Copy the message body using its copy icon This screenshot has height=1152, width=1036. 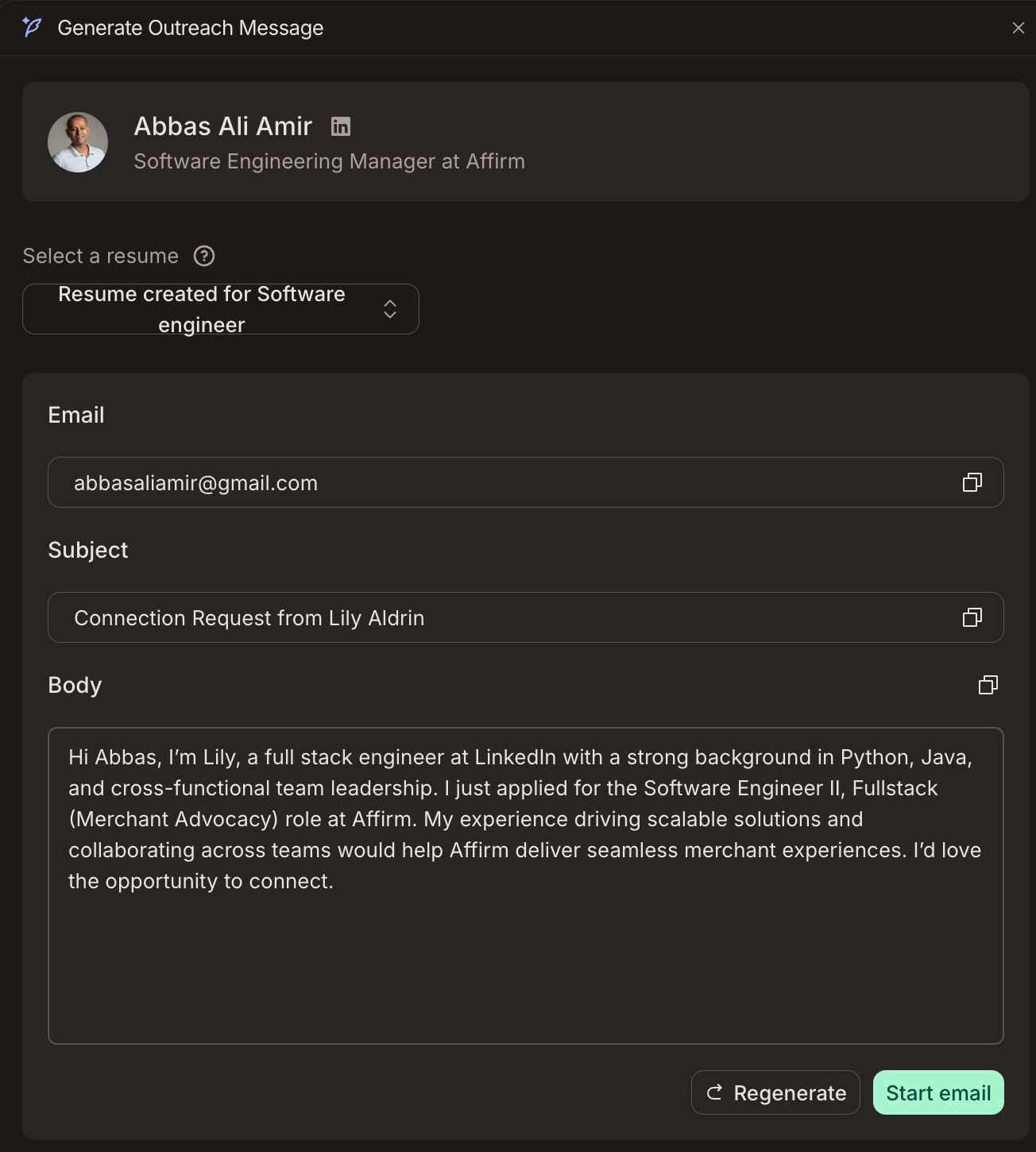tap(988, 684)
